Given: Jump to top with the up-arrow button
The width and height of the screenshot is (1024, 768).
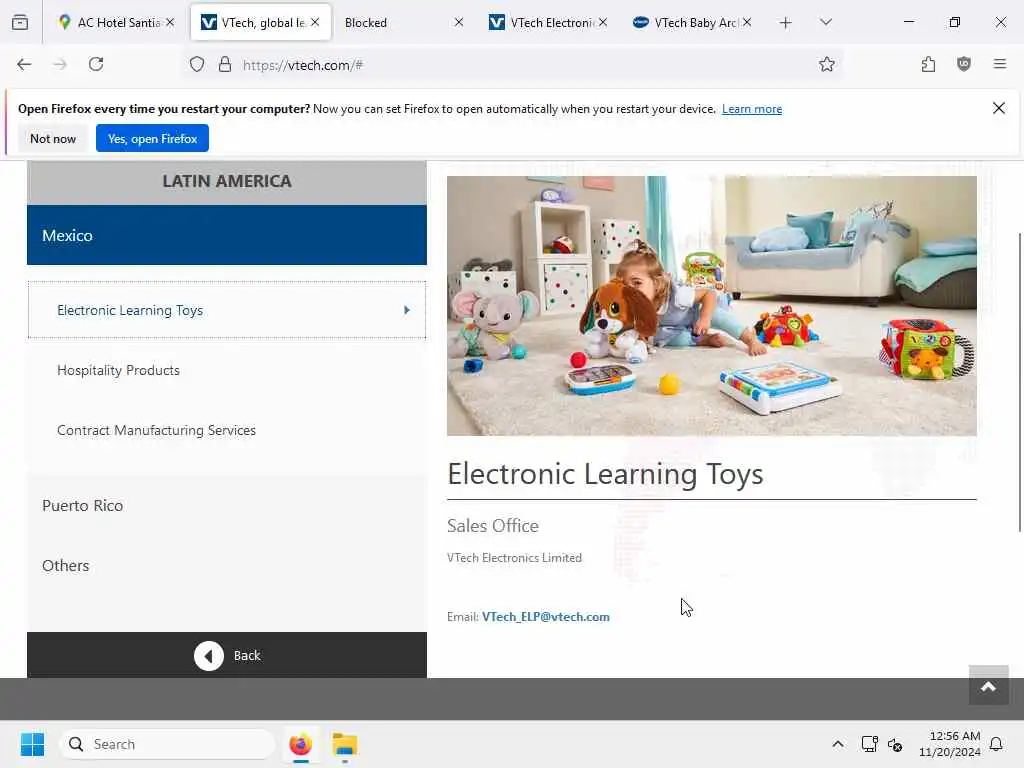Looking at the screenshot, I should coord(988,686).
